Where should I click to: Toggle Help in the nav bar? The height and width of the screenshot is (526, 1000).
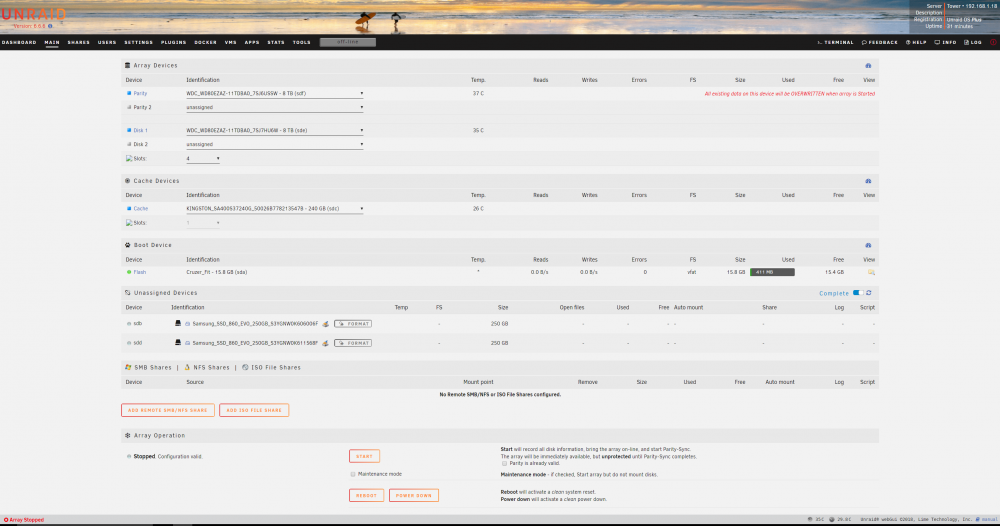tap(916, 43)
